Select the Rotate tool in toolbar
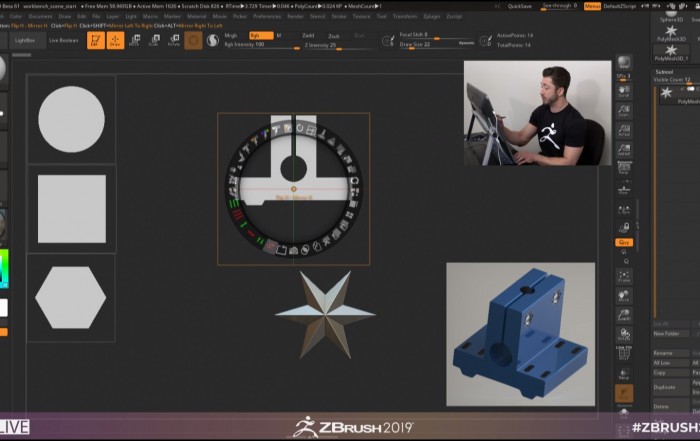Screen dimensions: 700x441 pos(174,40)
